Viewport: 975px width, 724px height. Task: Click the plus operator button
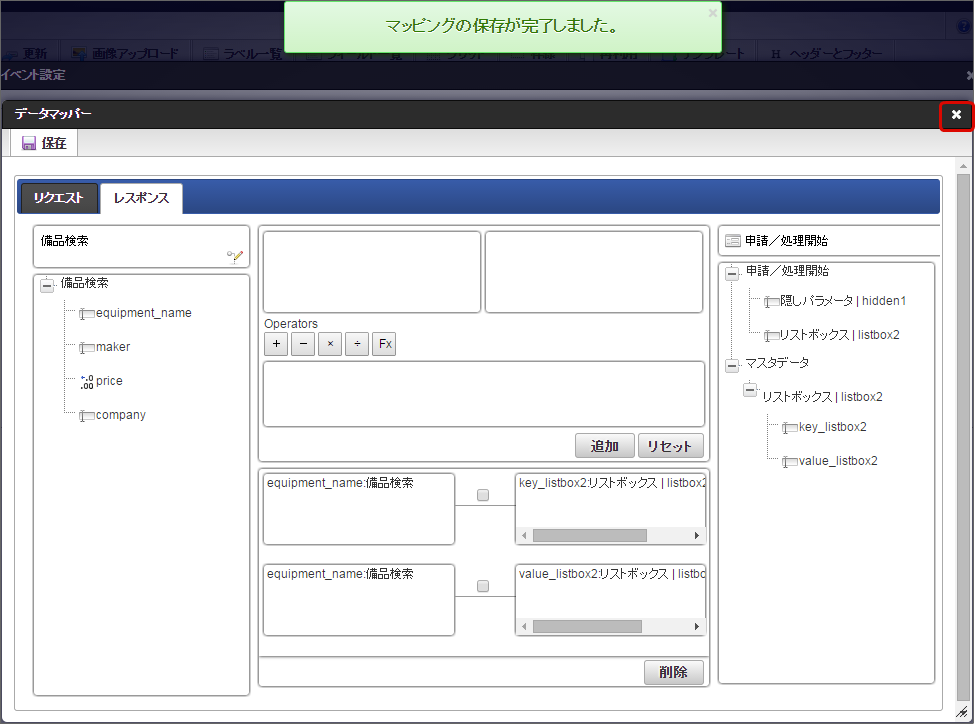tap(276, 343)
